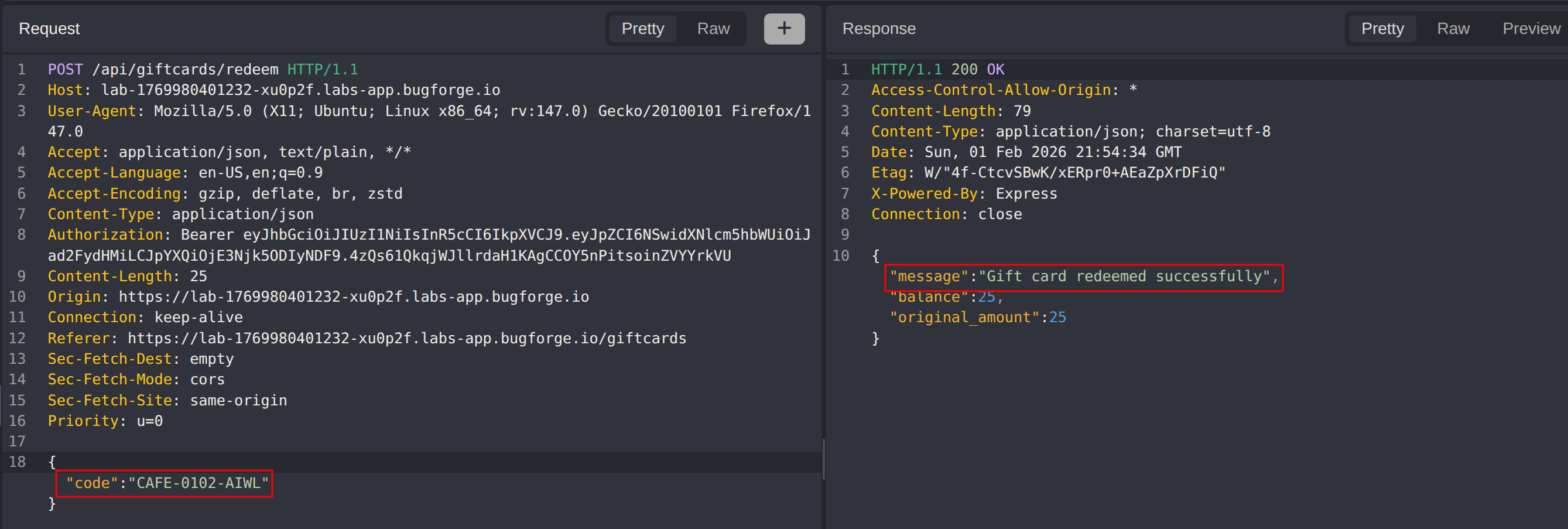Select the Pretty tab in Response panel

[x=1382, y=29]
